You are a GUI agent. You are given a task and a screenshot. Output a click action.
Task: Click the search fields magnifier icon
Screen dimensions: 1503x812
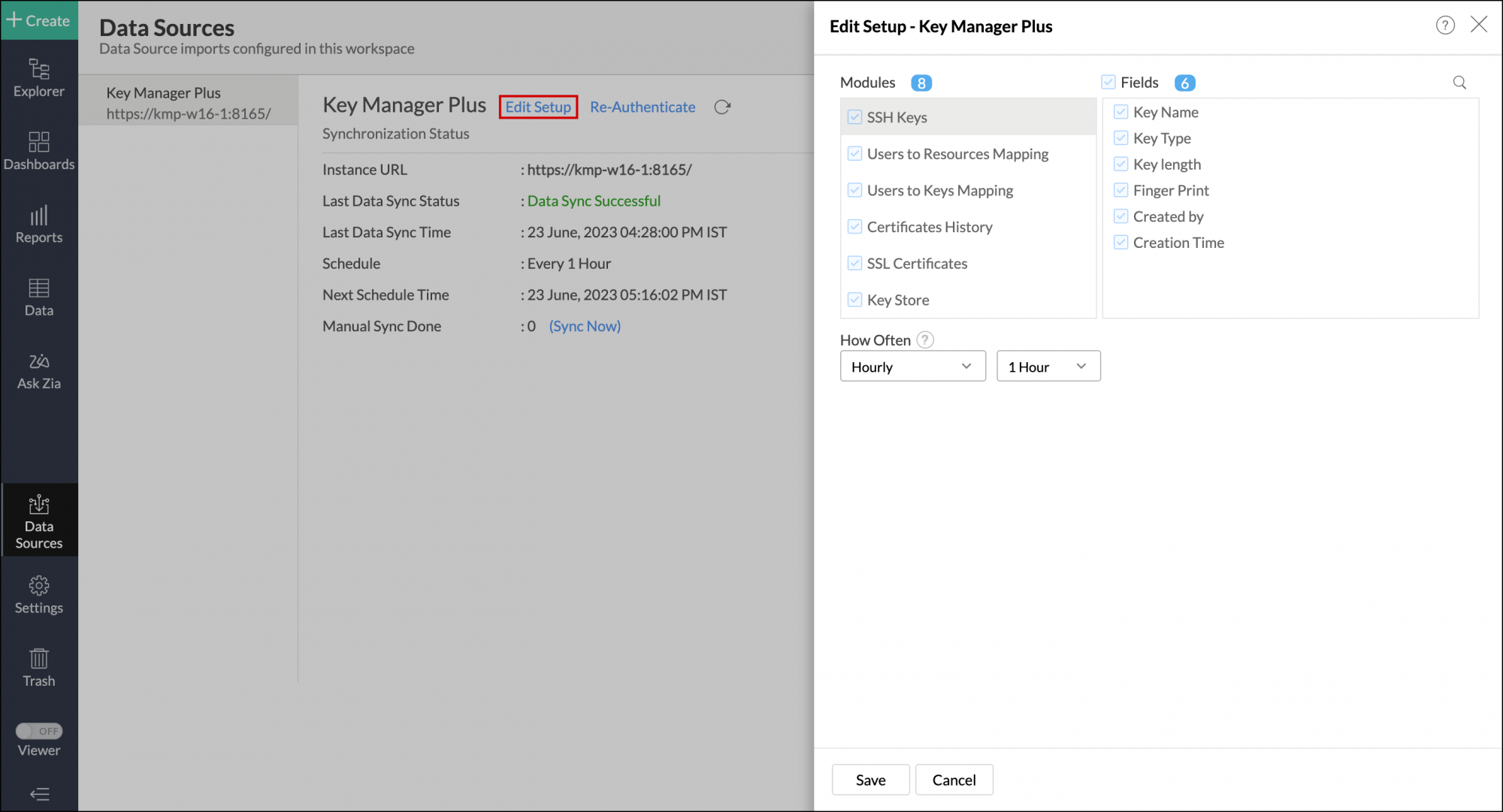pos(1459,83)
